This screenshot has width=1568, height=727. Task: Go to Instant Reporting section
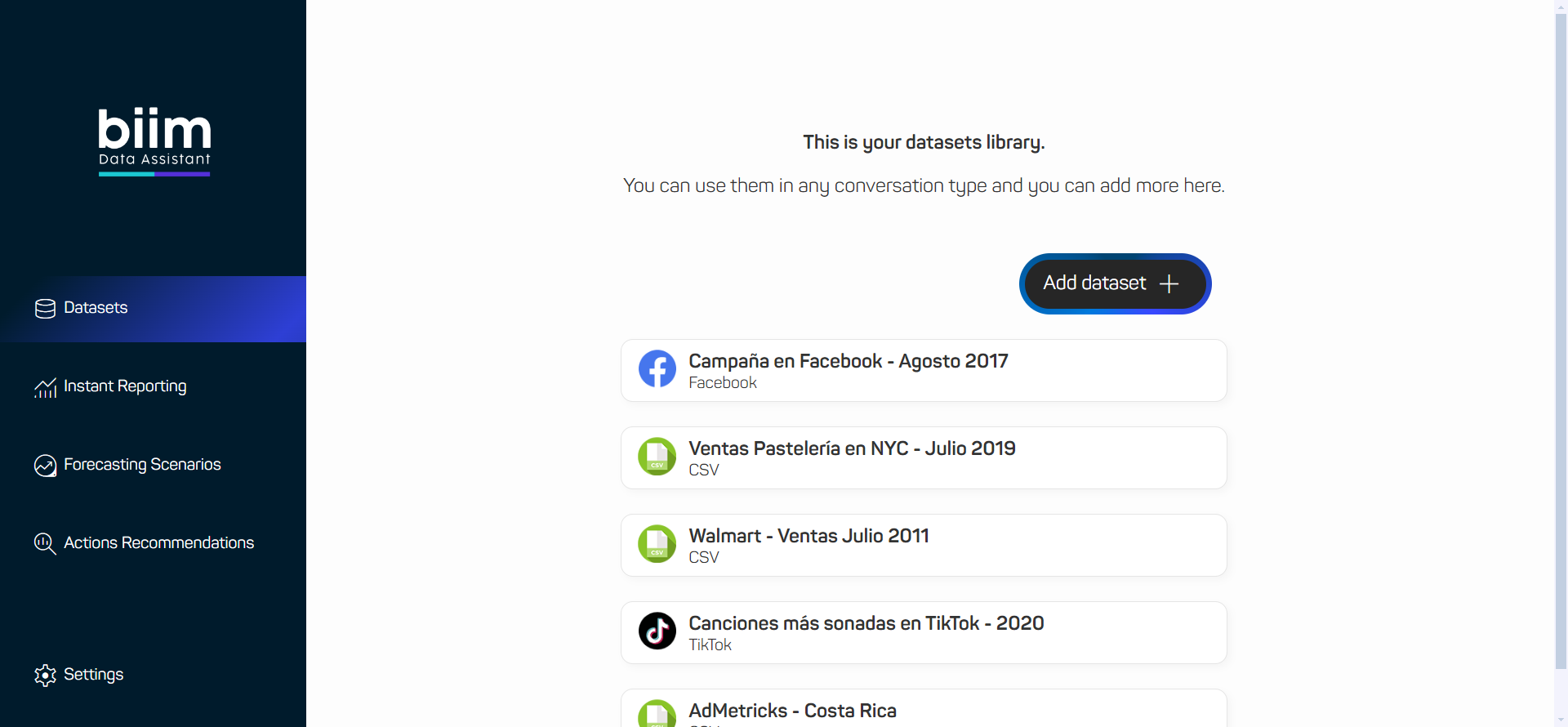tap(125, 386)
